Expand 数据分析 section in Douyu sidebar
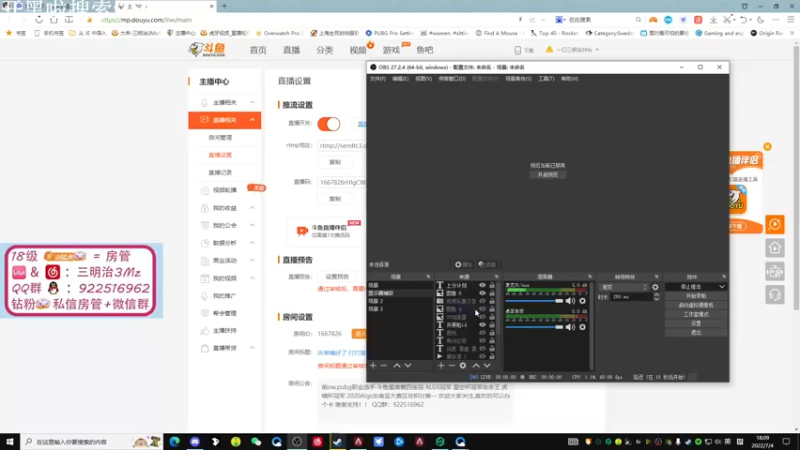The height and width of the screenshot is (450, 800). (252, 243)
